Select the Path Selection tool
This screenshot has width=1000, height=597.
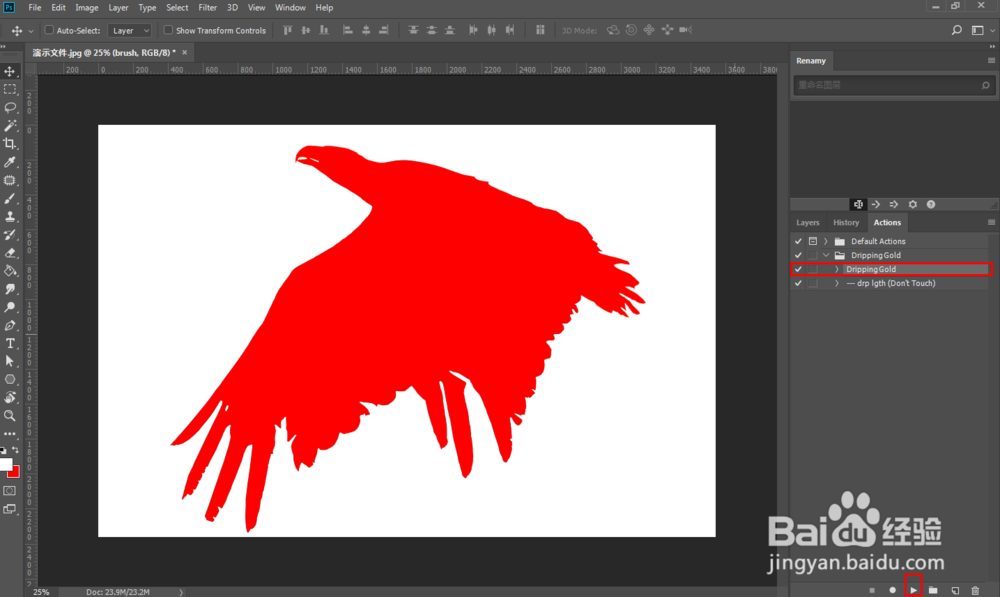pos(10,361)
